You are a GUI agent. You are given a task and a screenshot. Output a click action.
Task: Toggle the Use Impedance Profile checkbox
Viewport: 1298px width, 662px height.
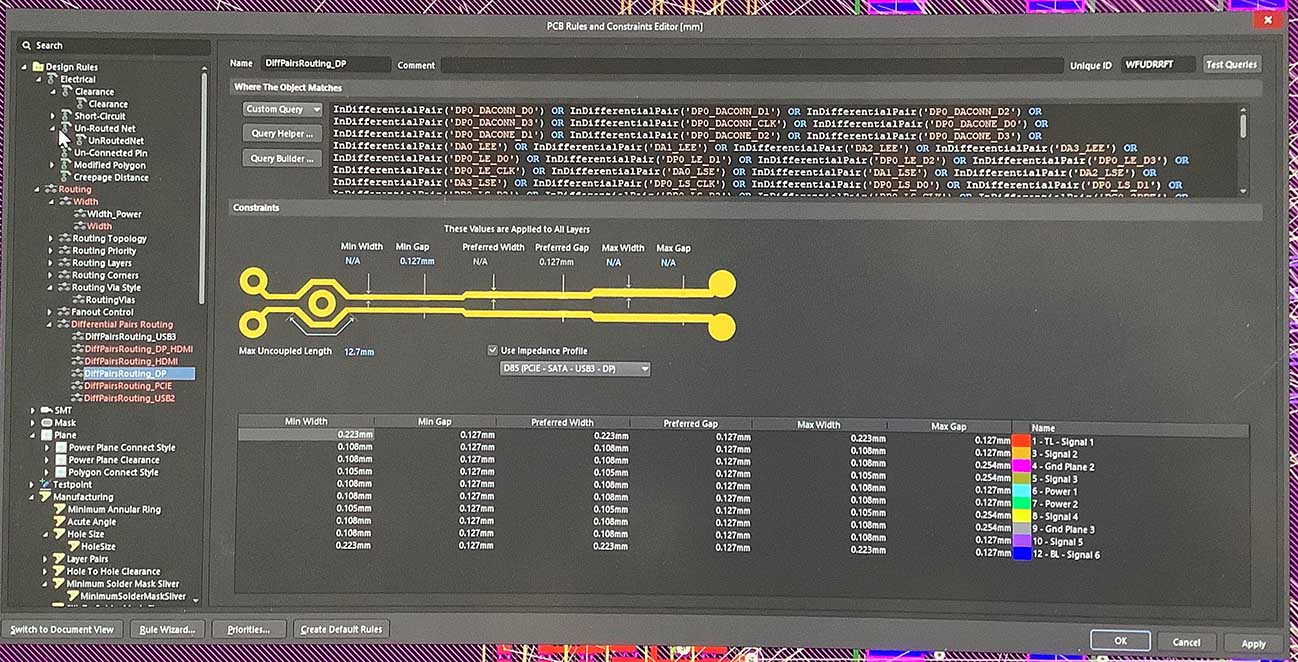tap(492, 351)
